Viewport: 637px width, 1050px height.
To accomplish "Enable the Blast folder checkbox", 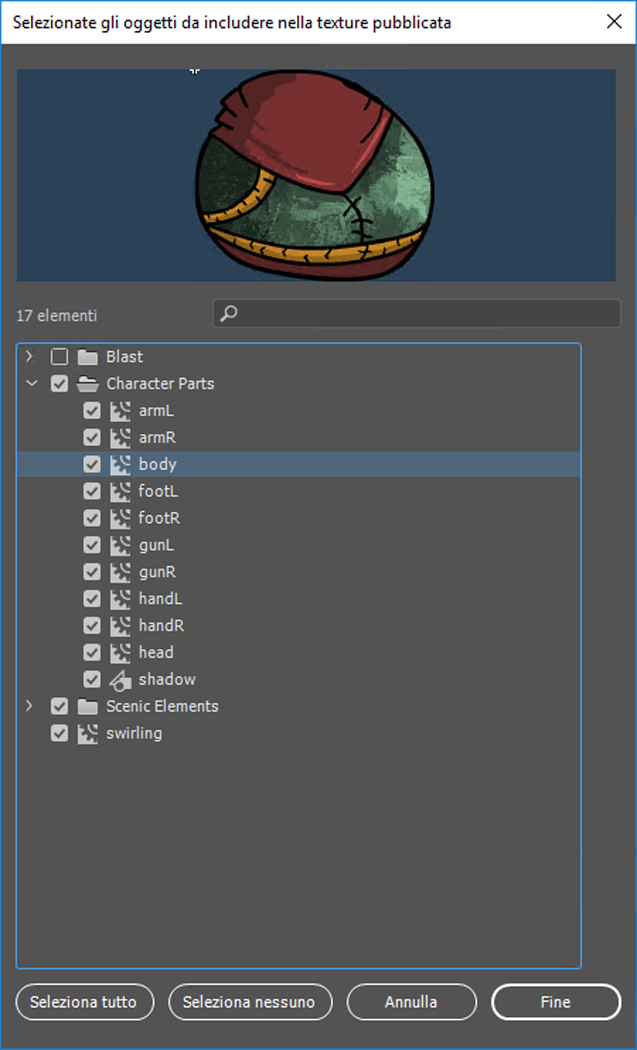I will click(x=60, y=357).
